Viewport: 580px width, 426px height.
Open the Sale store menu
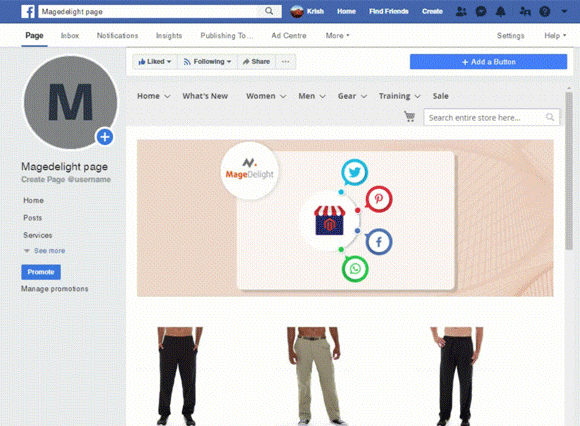click(441, 96)
